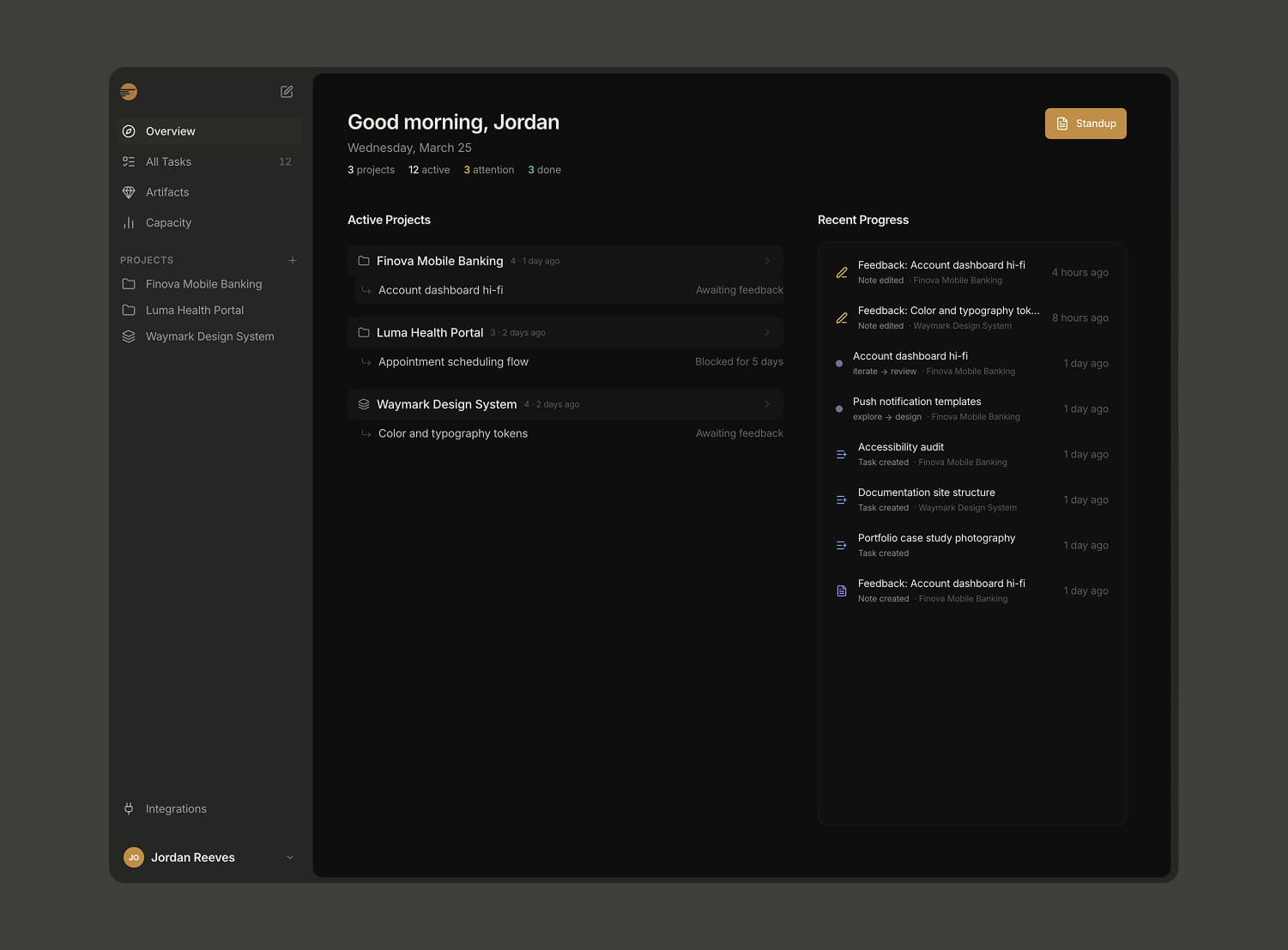
Task: Add a project with the plus icon
Action: [x=293, y=260]
